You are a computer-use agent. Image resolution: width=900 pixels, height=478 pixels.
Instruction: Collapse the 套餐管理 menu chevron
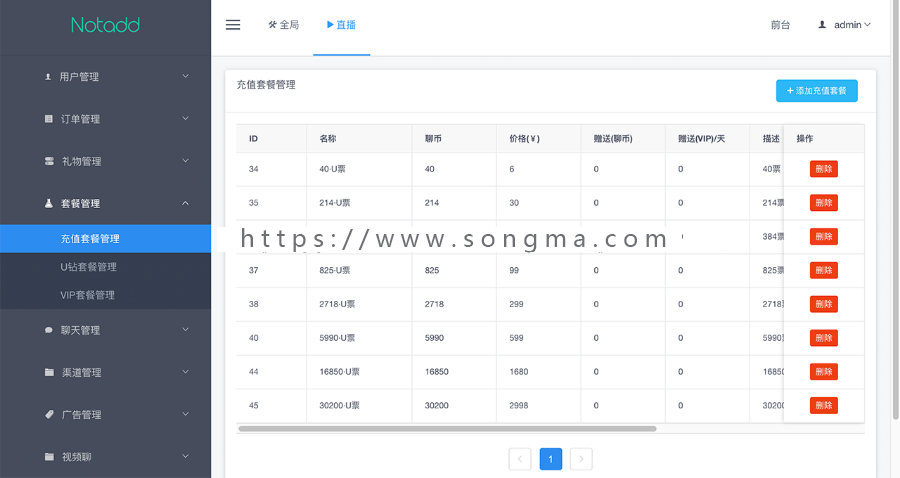coord(185,203)
